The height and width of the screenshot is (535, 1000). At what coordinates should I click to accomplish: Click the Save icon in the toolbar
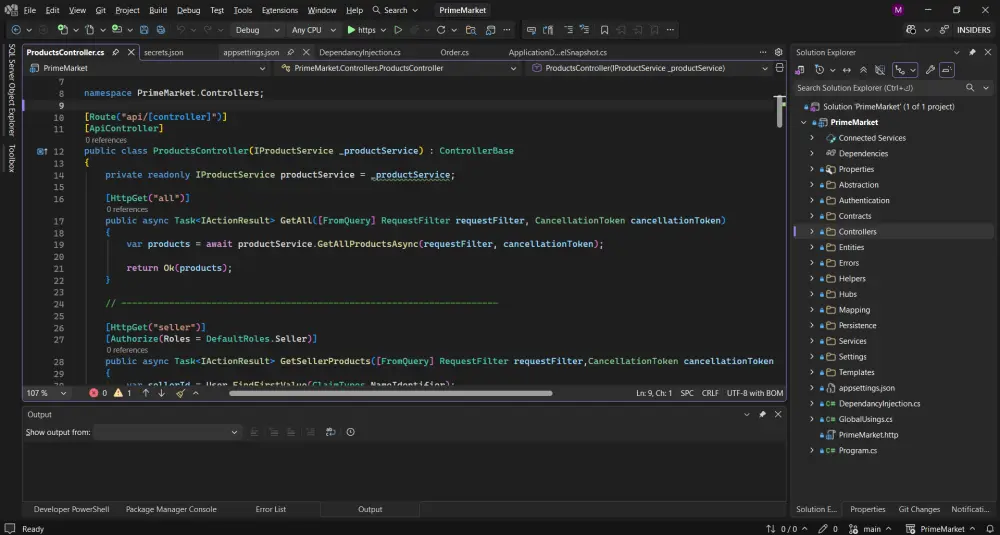(x=145, y=30)
